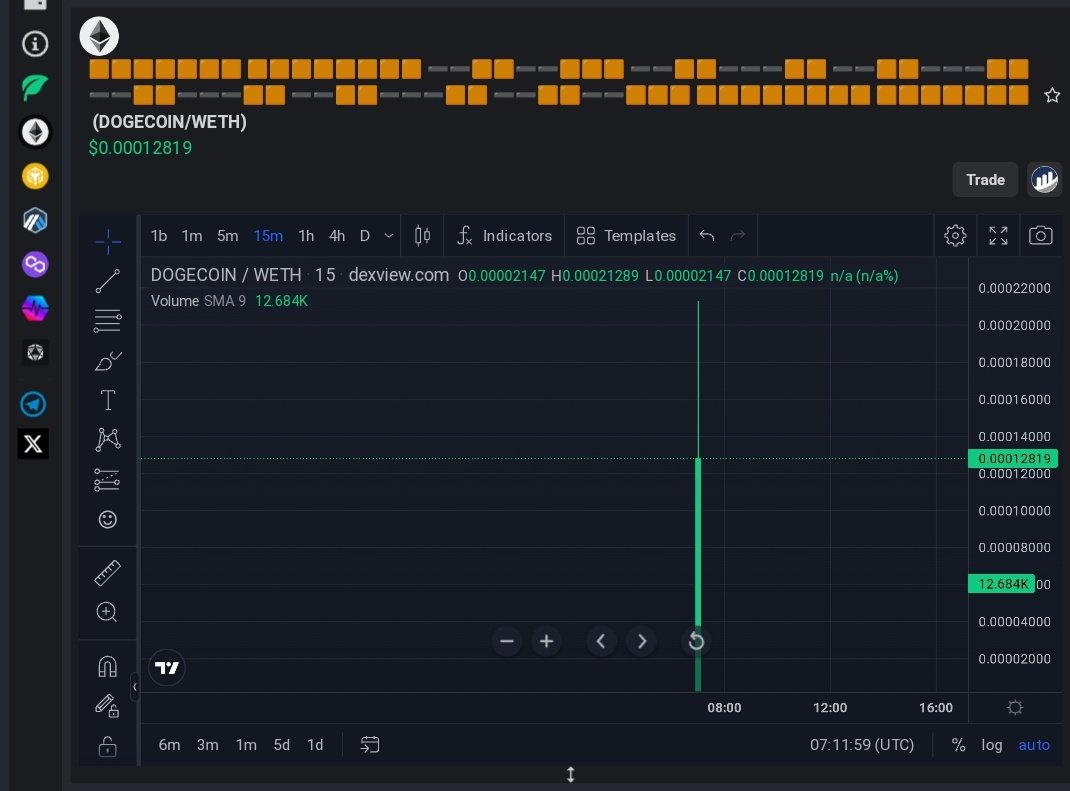1070x791 pixels.
Task: Select the Text annotation tool
Action: [x=107, y=400]
